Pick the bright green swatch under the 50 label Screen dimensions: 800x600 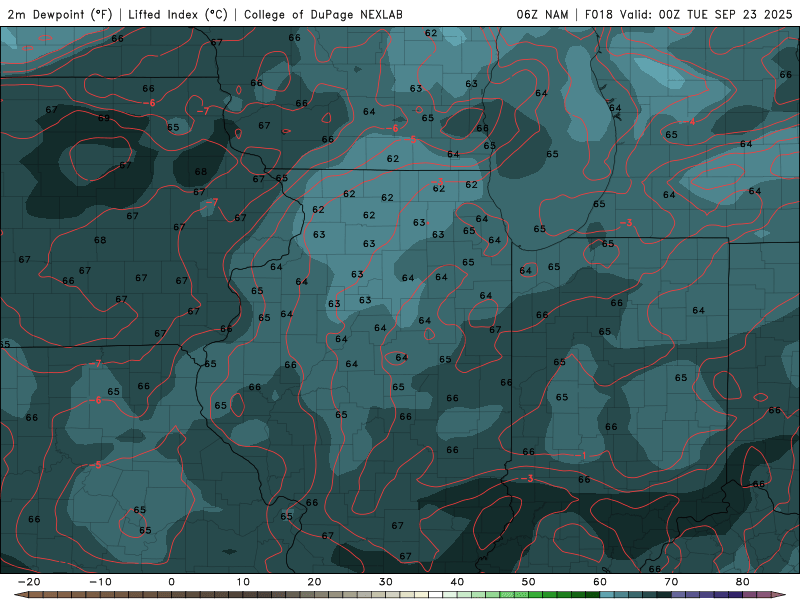click(536, 595)
